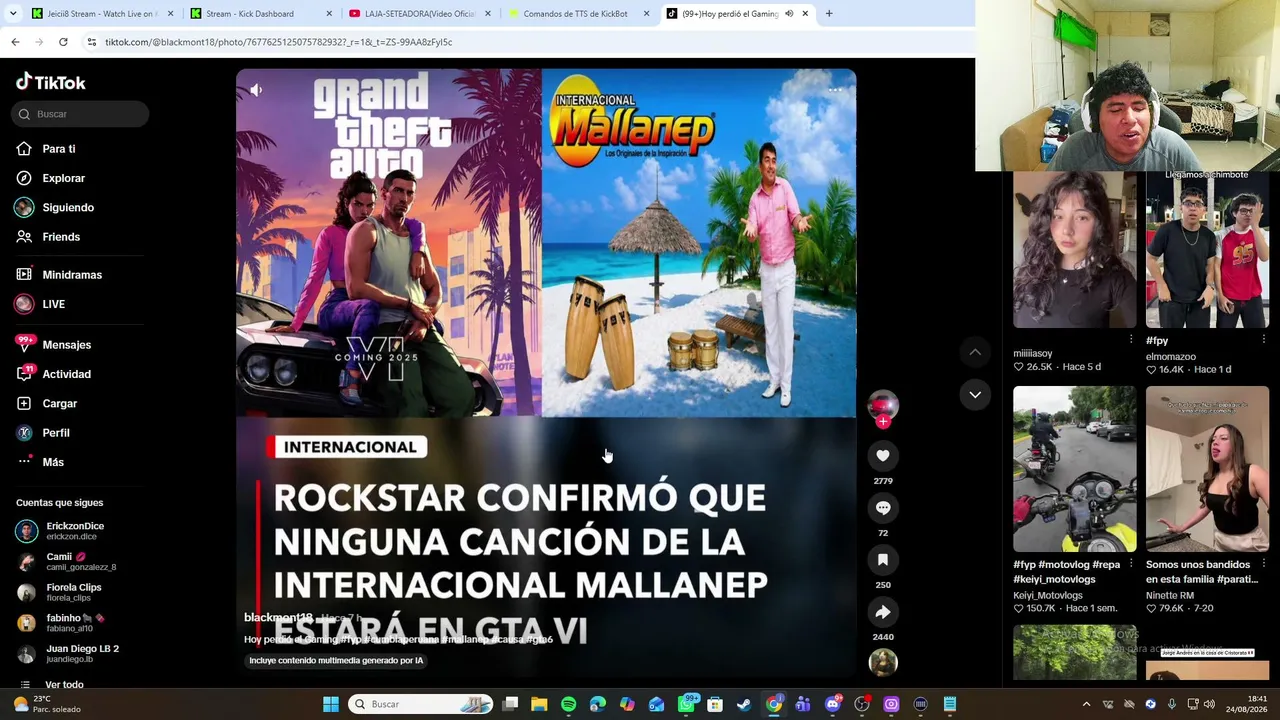The height and width of the screenshot is (720, 1280).
Task: Go to the next post with the down arrow
Action: (975, 395)
